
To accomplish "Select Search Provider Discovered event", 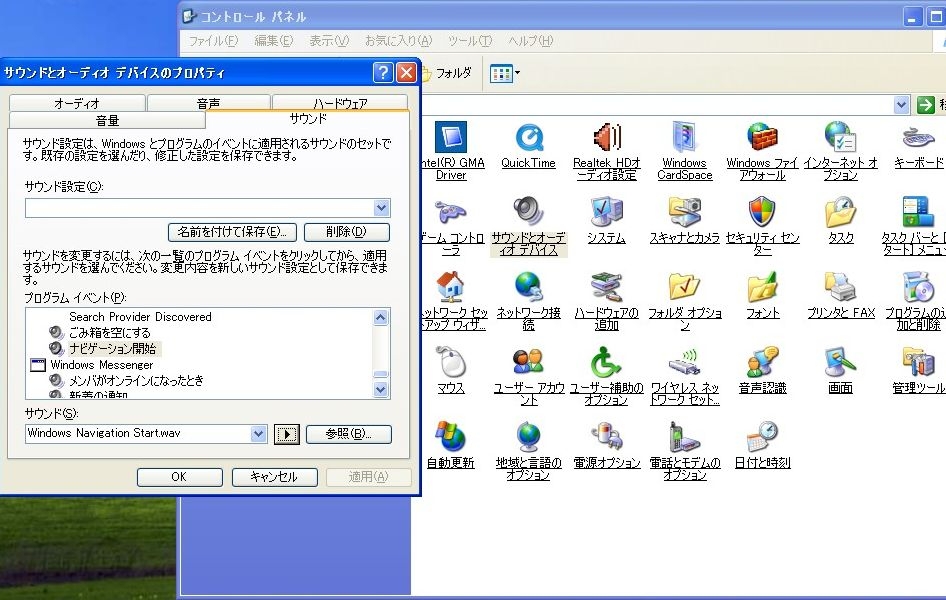I will tap(140, 317).
